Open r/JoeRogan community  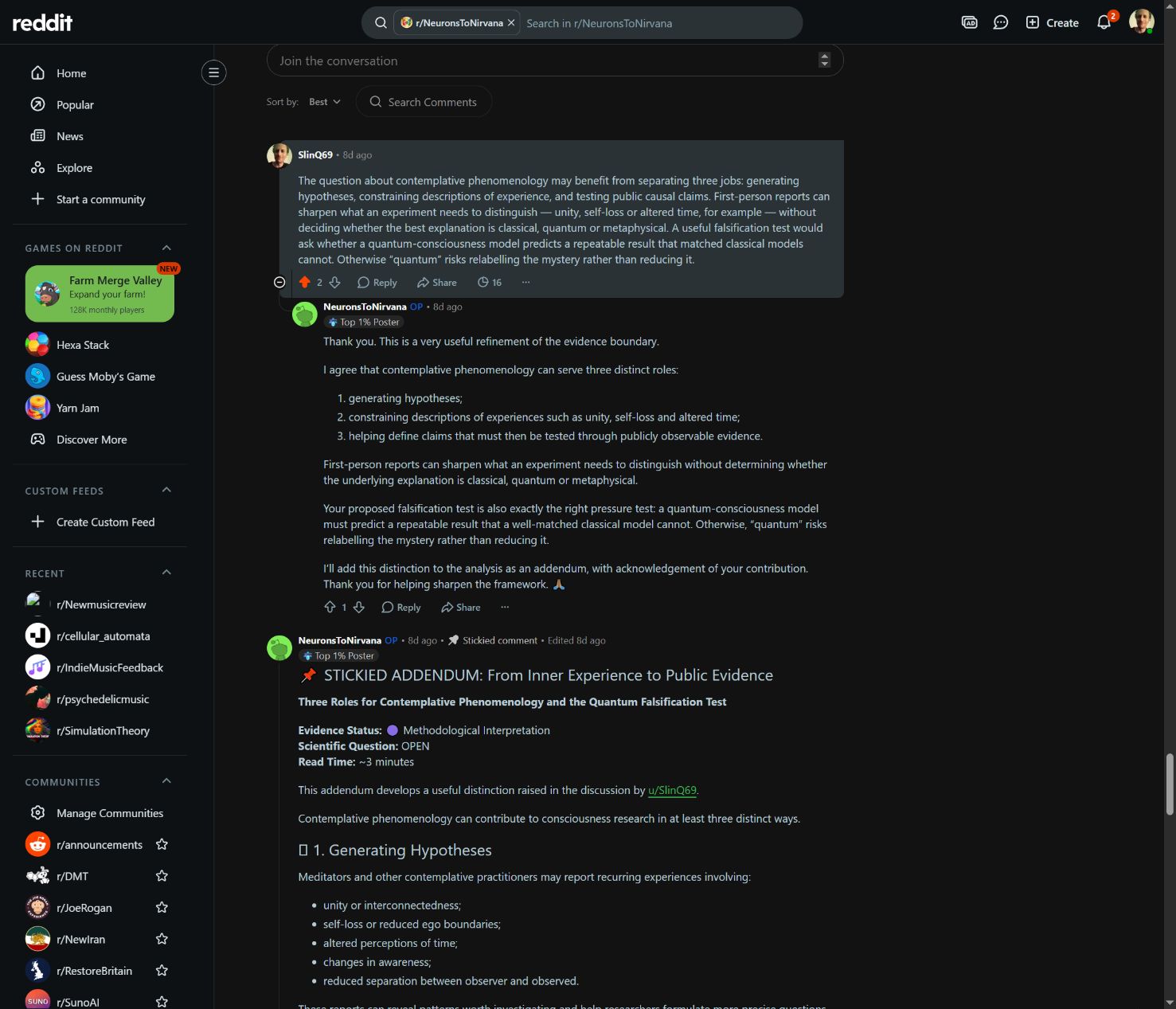(84, 908)
